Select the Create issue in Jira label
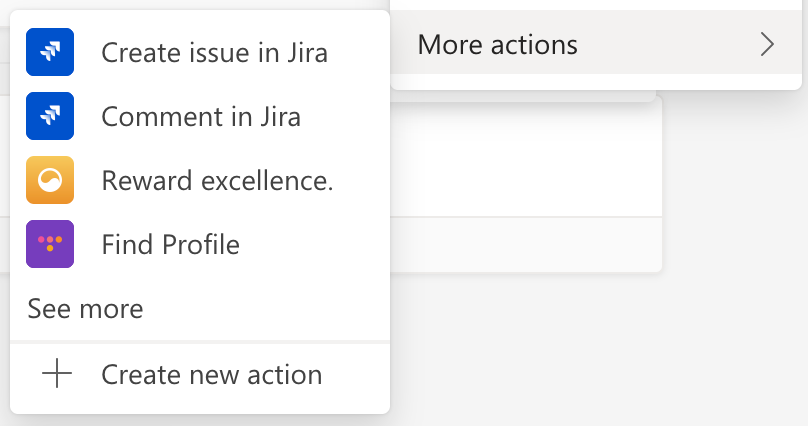Image resolution: width=808 pixels, height=426 pixels. (x=214, y=53)
